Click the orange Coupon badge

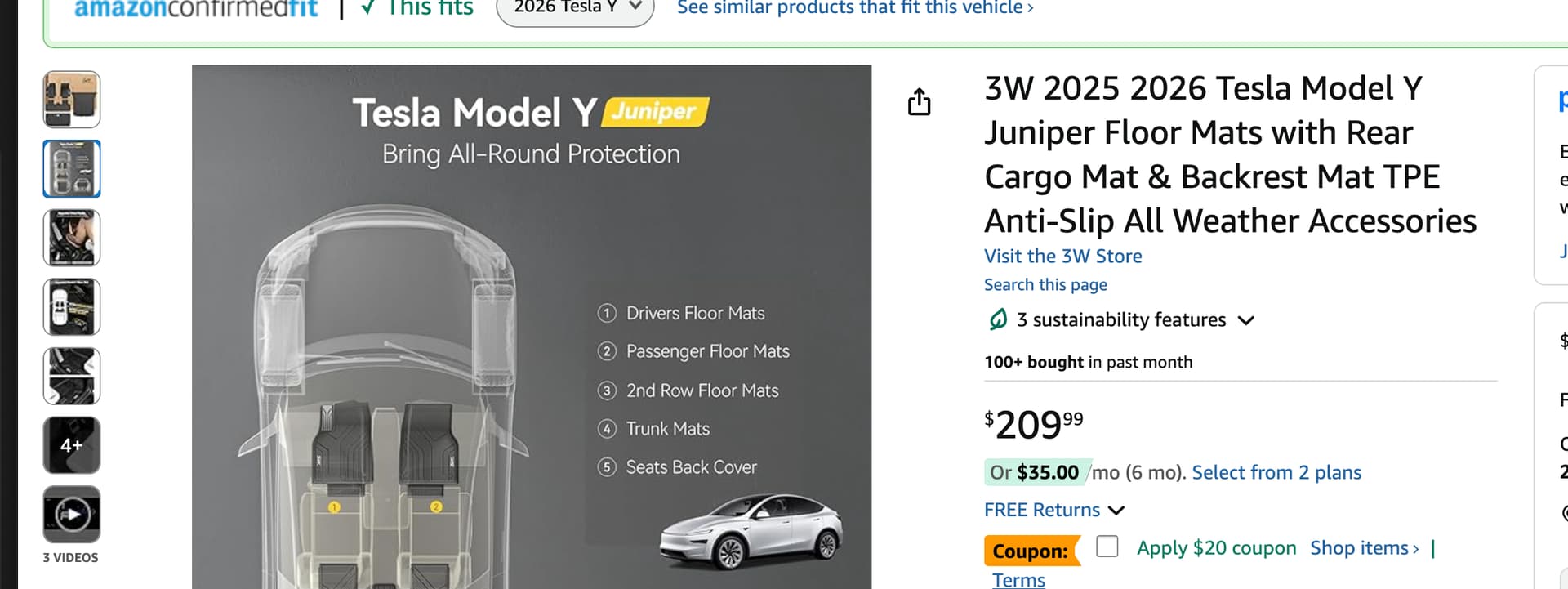pyautogui.click(x=1031, y=551)
